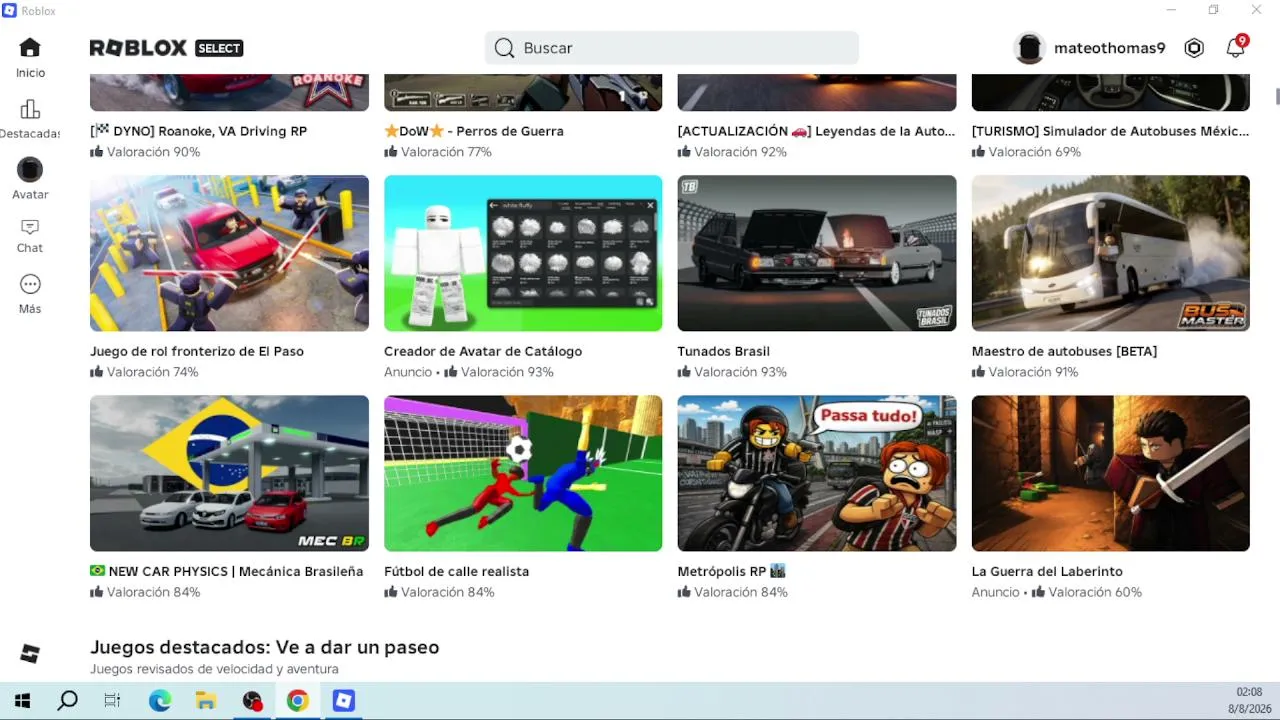Click NEW CAR PHYSICS Mecánica Brasileña title

pyautogui.click(x=227, y=571)
